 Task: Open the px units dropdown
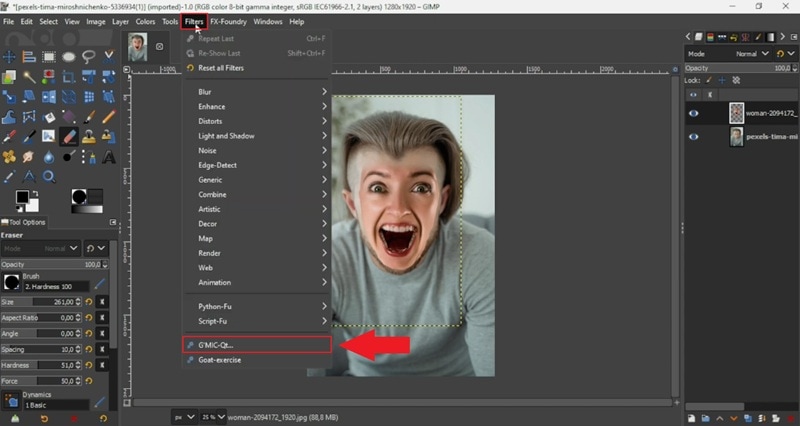(x=184, y=417)
